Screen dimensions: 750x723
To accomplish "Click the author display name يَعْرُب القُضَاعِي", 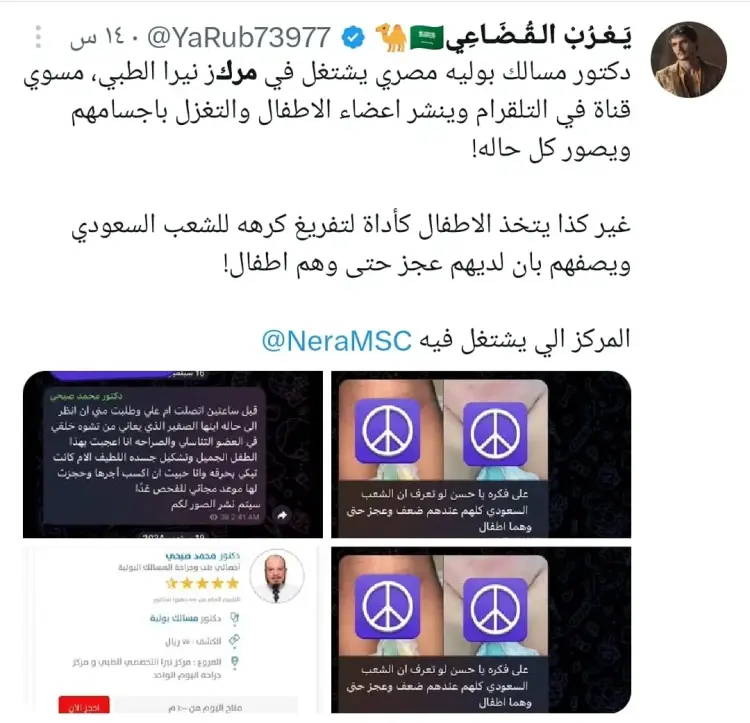I will click(539, 37).
